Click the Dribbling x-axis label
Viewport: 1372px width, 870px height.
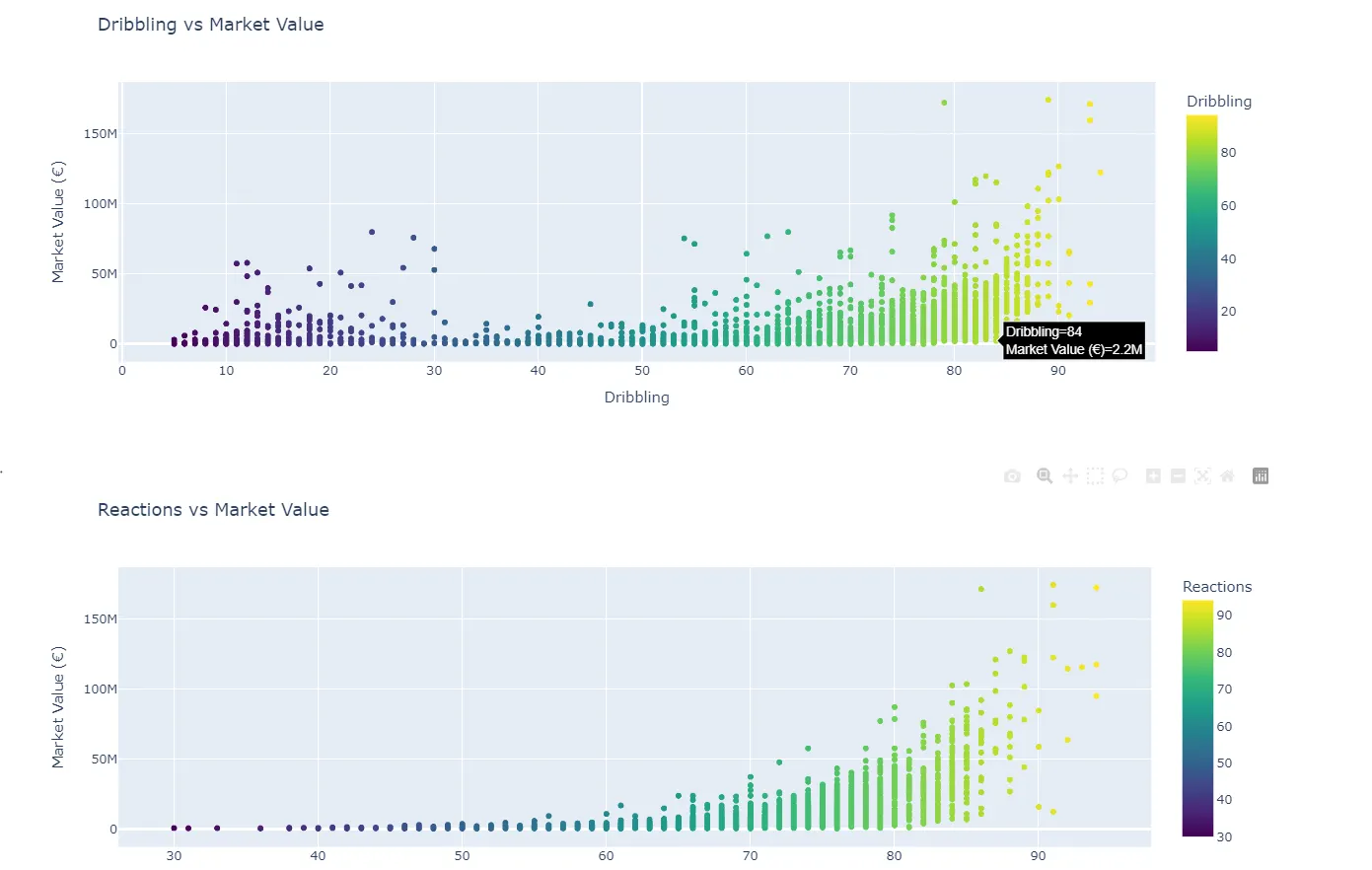(x=637, y=398)
